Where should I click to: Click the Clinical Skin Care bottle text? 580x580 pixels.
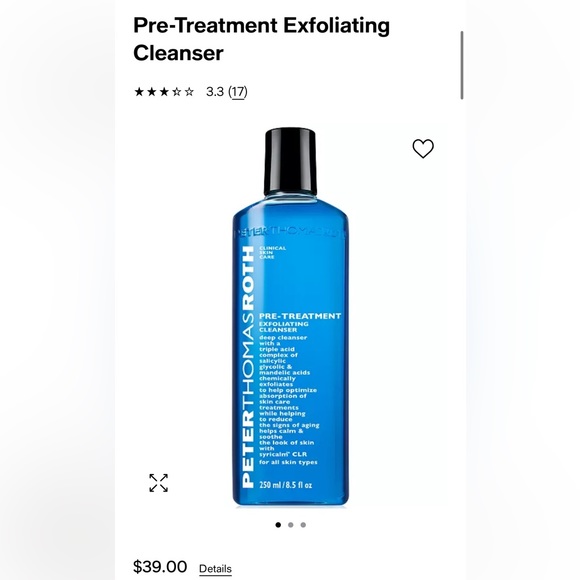[x=273, y=252]
